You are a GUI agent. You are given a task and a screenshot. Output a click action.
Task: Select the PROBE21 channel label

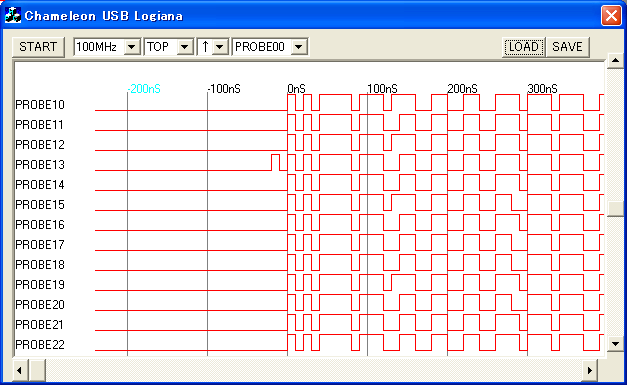pos(40,325)
